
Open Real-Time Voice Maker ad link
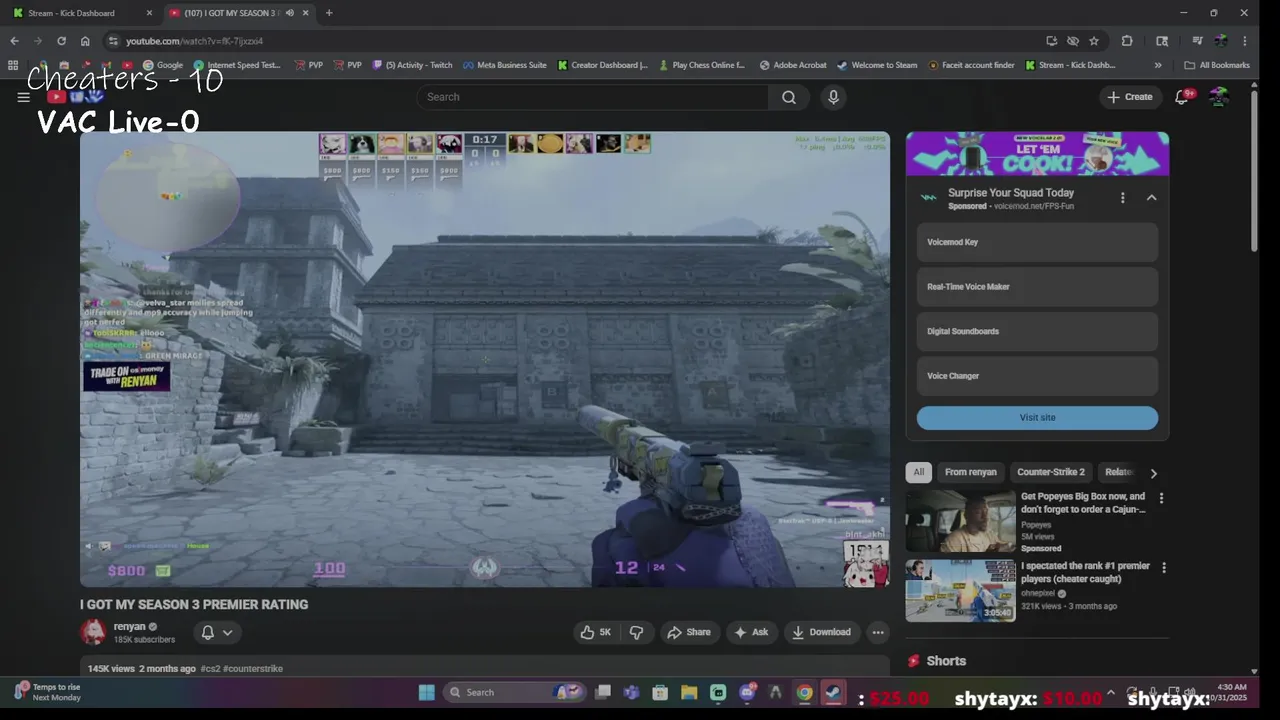(1037, 287)
